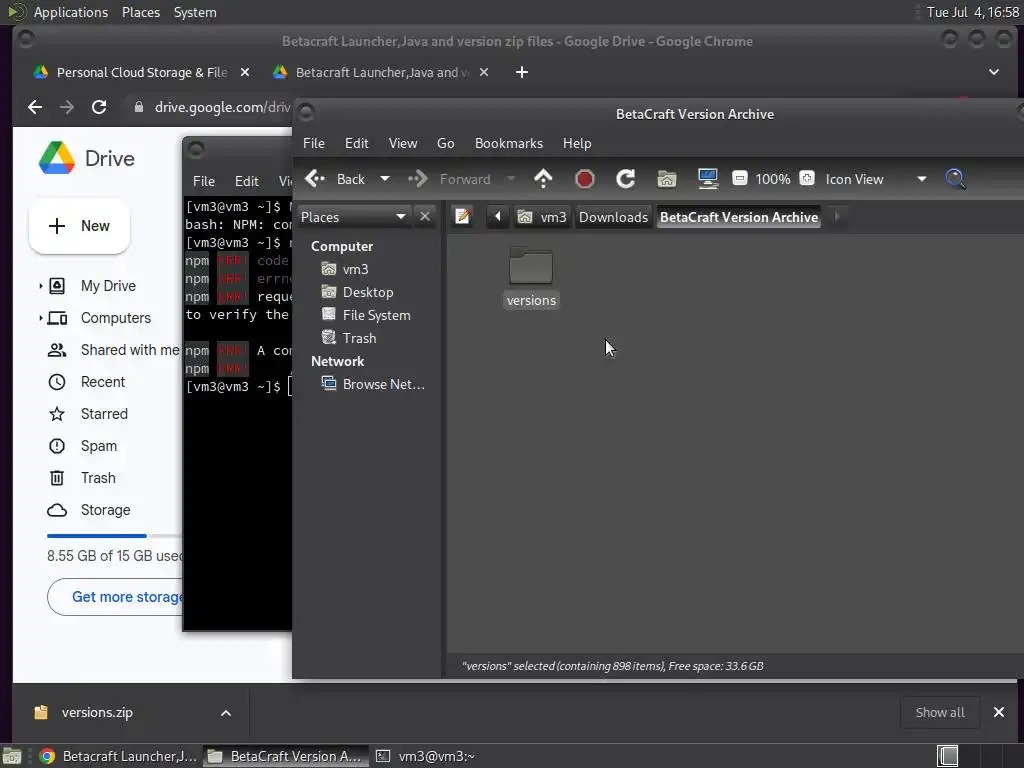The width and height of the screenshot is (1024, 768).
Task: Close the Betacraft Launcher tab
Action: tap(484, 72)
